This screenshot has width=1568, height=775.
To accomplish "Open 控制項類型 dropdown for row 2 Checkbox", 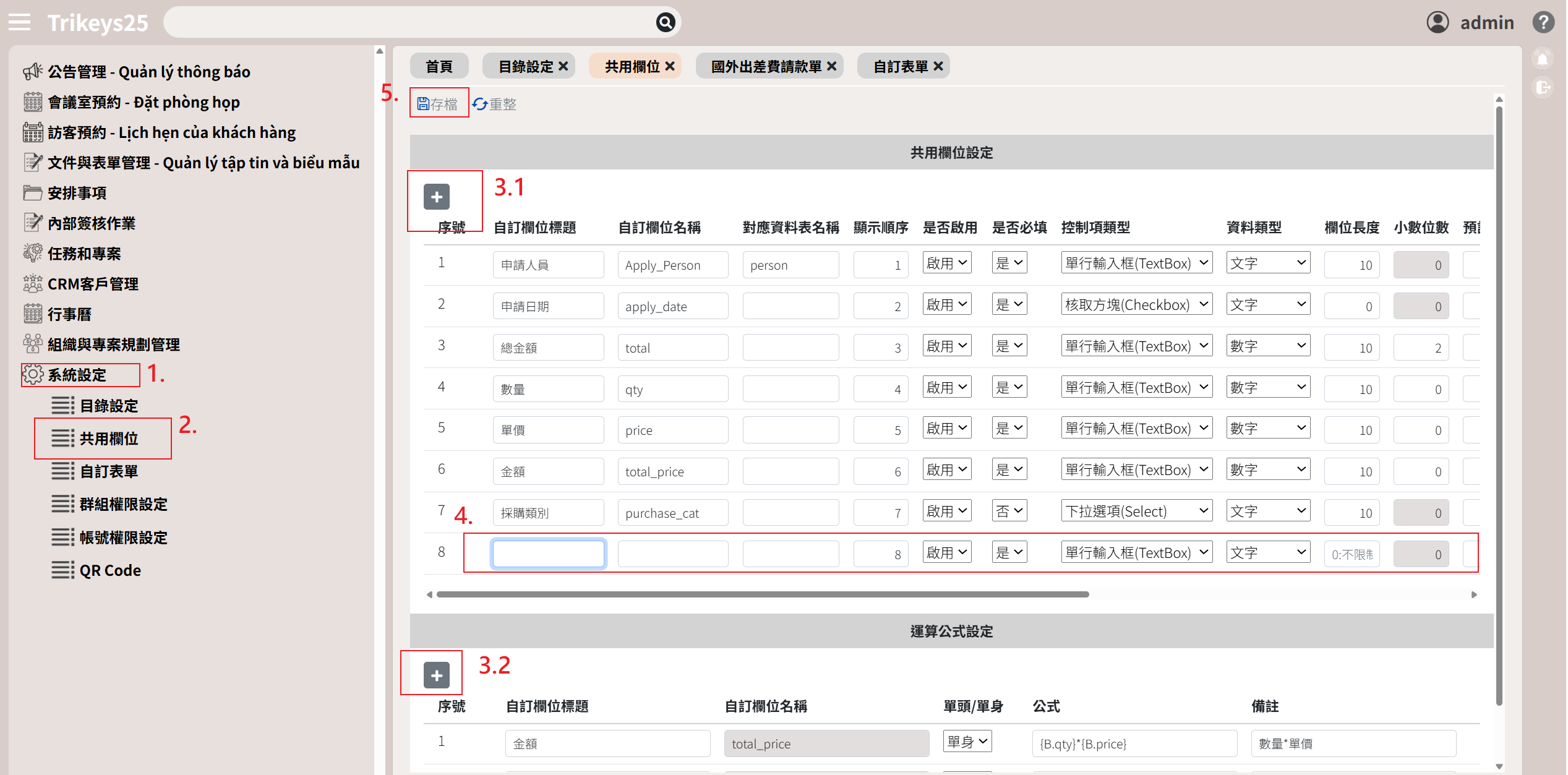I will pos(1136,304).
